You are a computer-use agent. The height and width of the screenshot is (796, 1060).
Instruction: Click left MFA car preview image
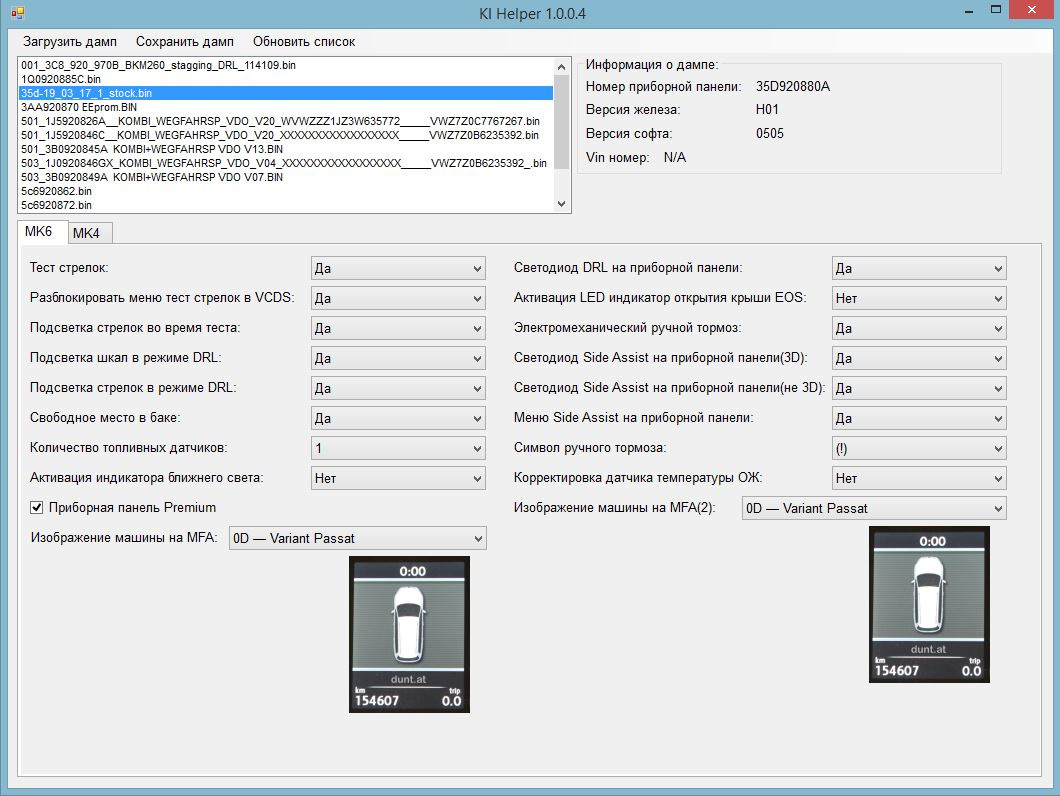410,635
